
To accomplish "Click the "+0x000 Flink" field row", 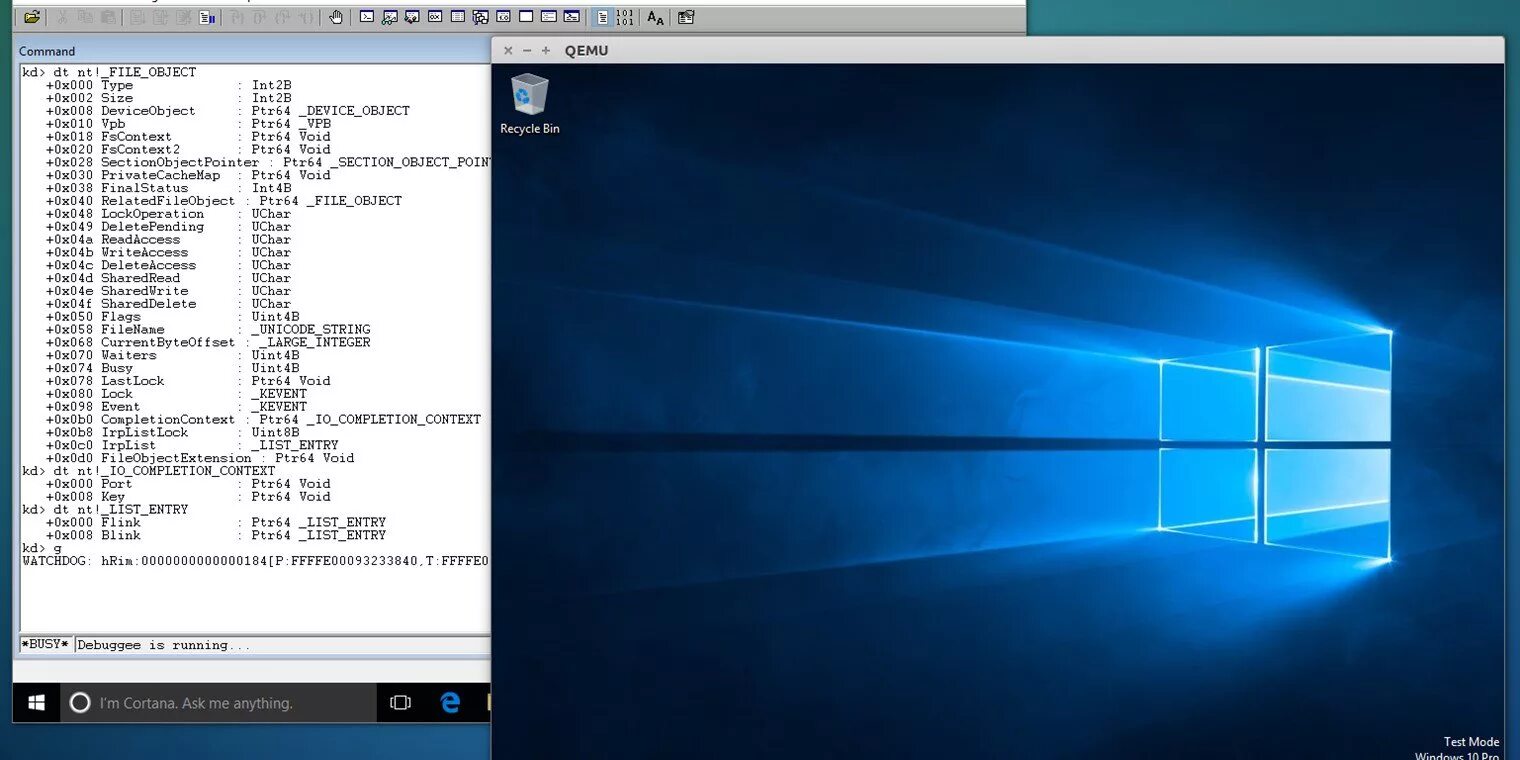I will (x=216, y=522).
